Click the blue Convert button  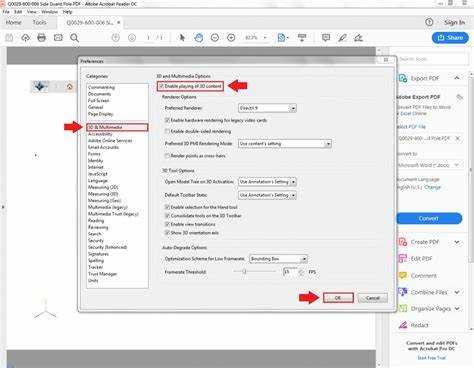click(x=429, y=219)
